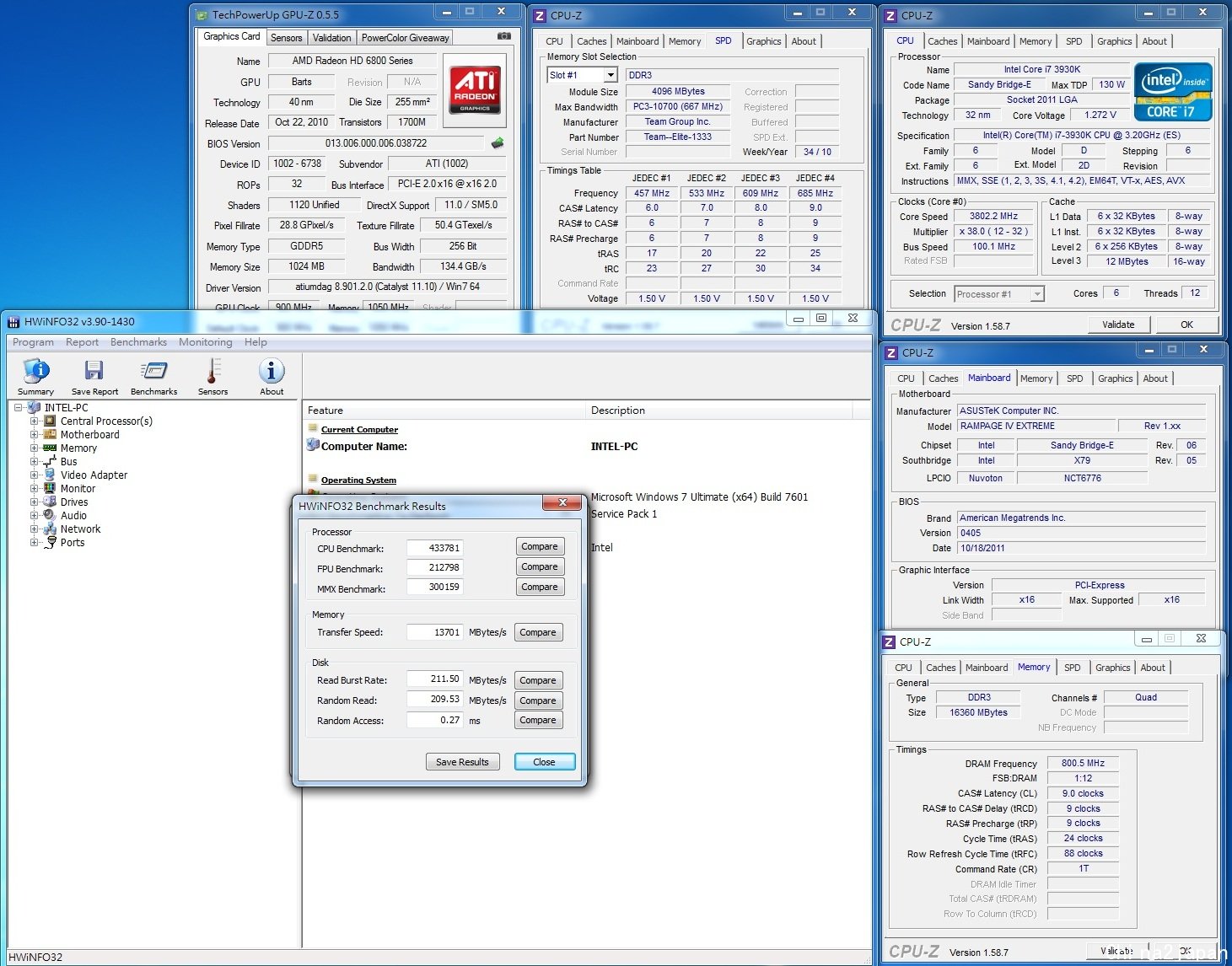Open the PowerColor Giveaway tab in GPU-Z
This screenshot has height=966, width=1232.
point(405,38)
